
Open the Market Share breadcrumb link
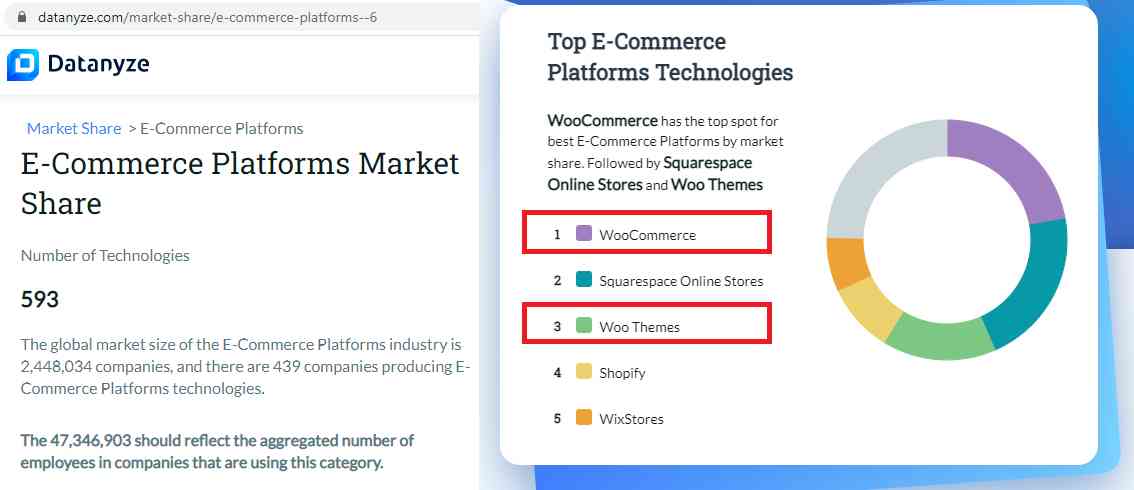[x=74, y=128]
